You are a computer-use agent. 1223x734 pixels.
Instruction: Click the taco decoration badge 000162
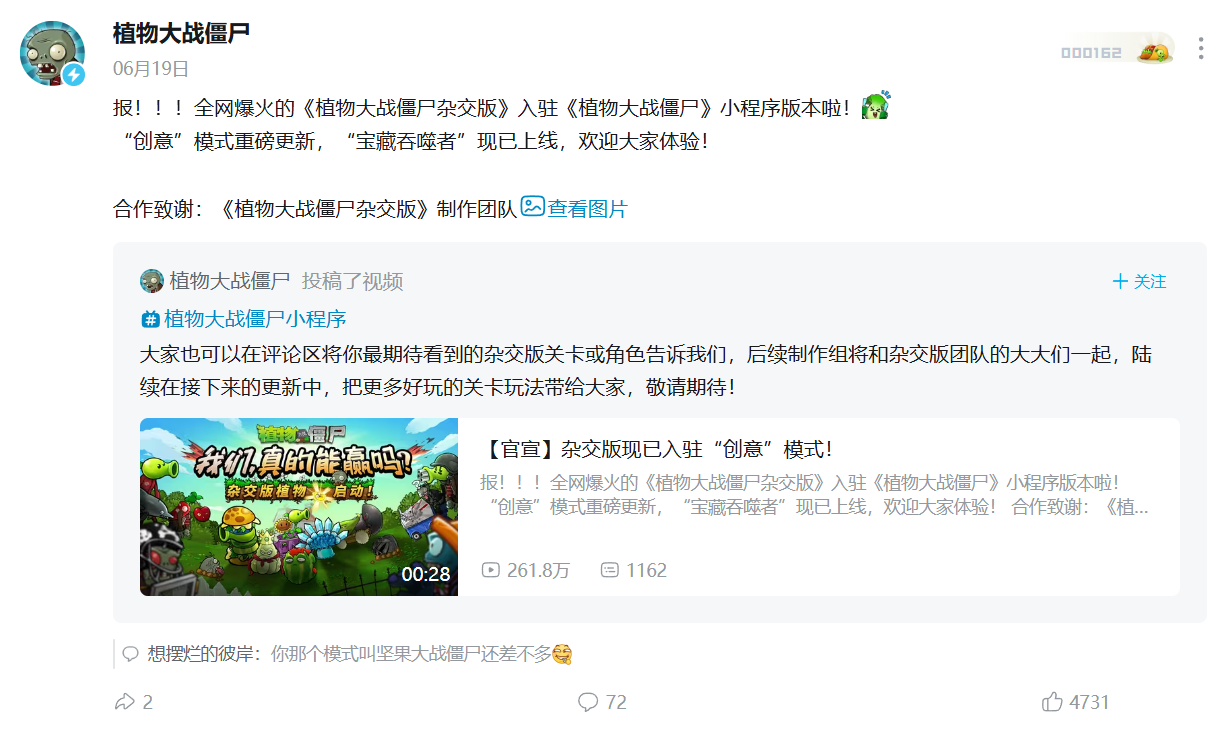[x=1117, y=50]
